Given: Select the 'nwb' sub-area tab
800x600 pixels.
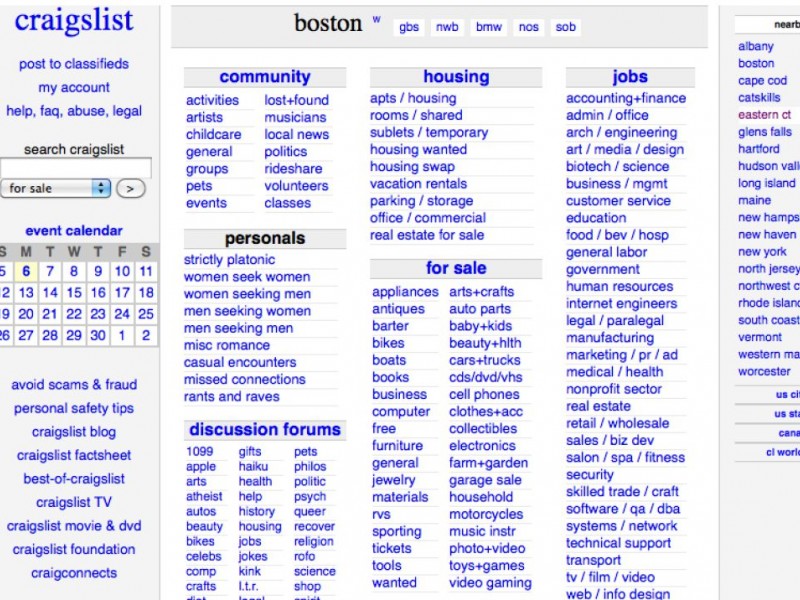Looking at the screenshot, I should (x=447, y=27).
